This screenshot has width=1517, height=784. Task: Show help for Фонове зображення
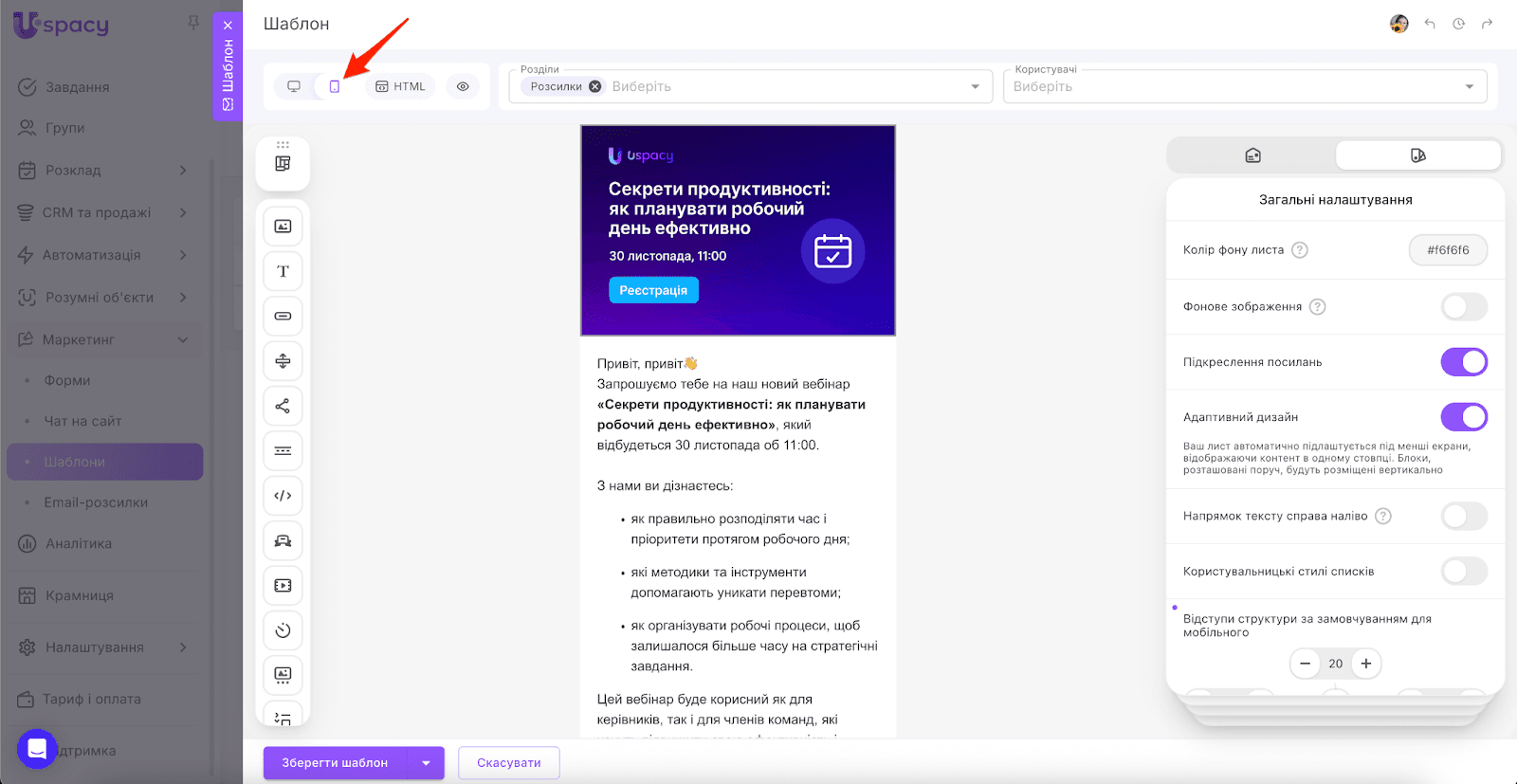click(x=1318, y=307)
